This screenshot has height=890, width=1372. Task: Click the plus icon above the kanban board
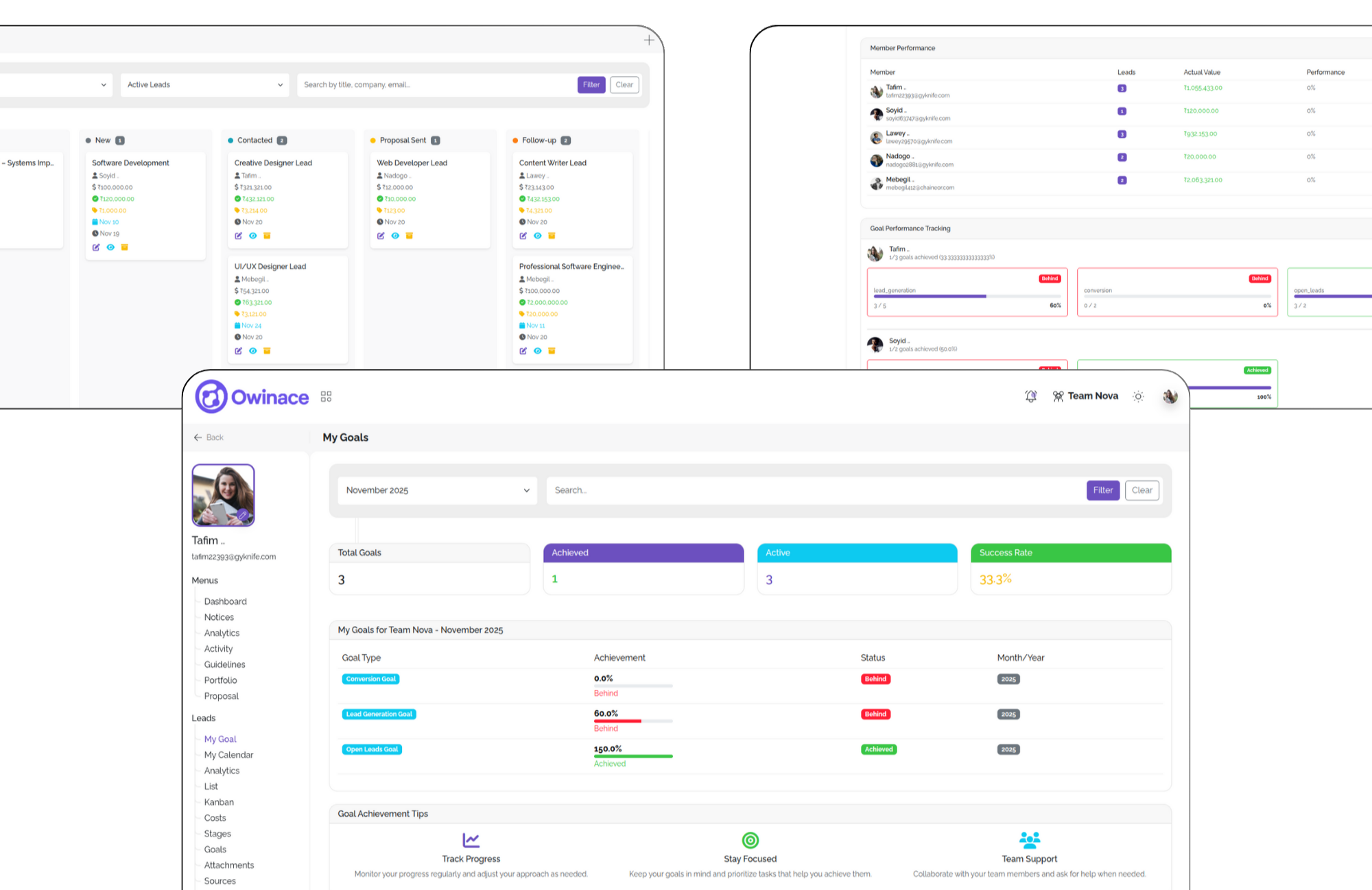tap(649, 40)
